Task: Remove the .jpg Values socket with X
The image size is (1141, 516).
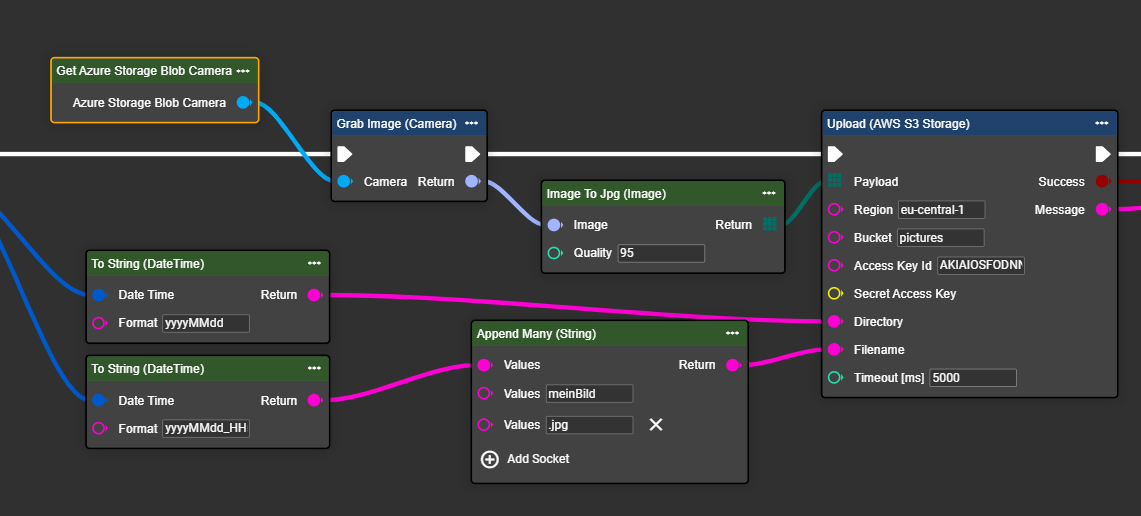Action: (656, 425)
